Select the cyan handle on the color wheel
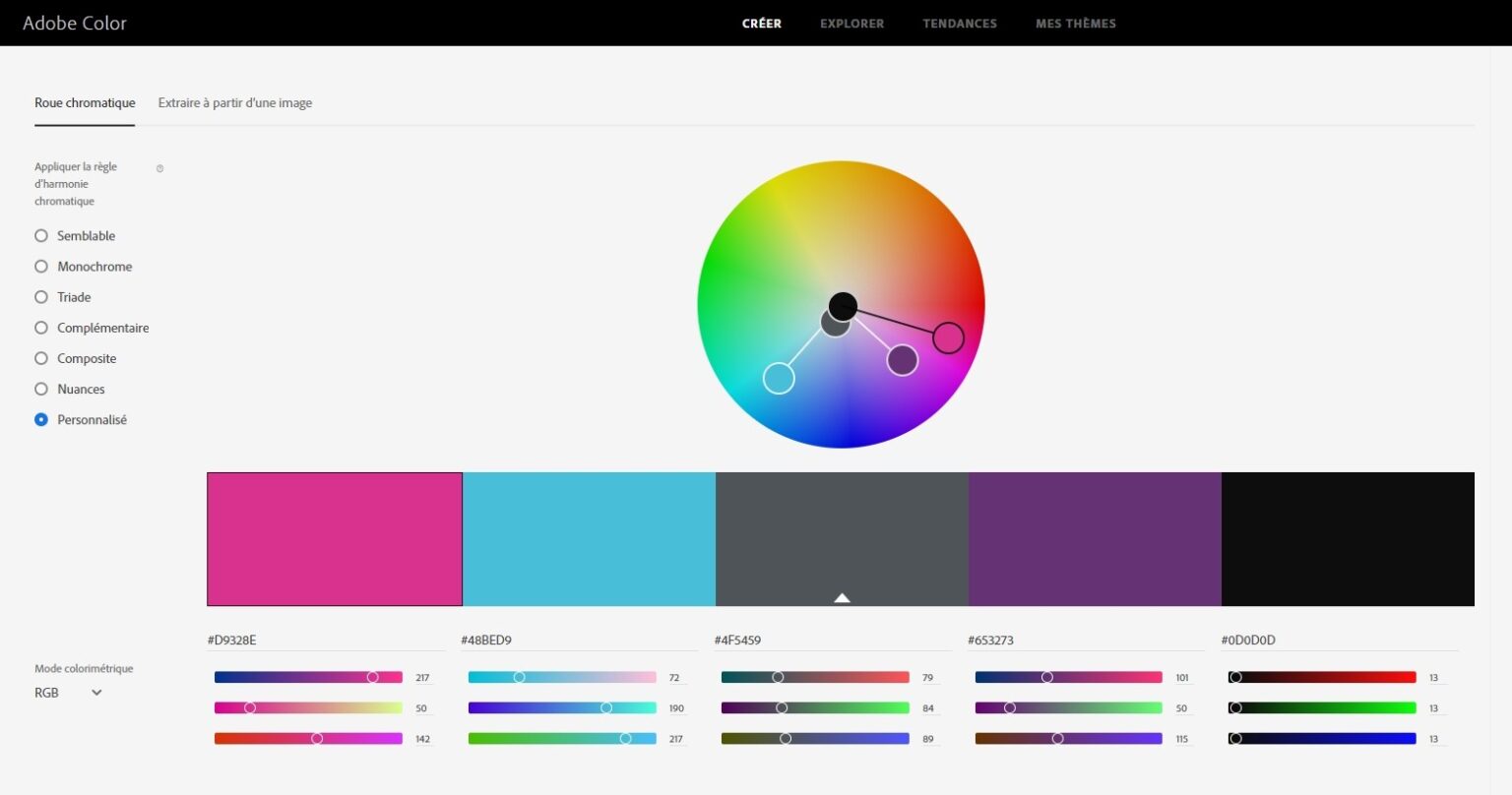 point(779,377)
